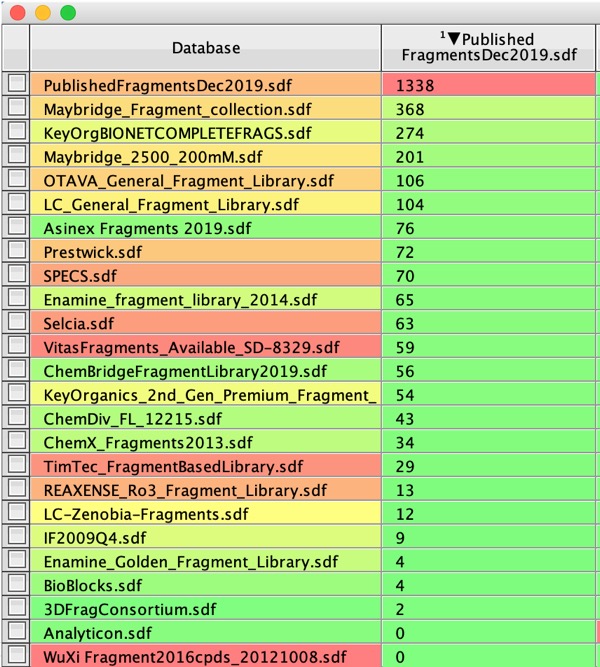The height and width of the screenshot is (667, 600).
Task: Click the KeyOrgBIONETCOMPLETEFRAGS.sdf database name
Action: tap(177, 133)
